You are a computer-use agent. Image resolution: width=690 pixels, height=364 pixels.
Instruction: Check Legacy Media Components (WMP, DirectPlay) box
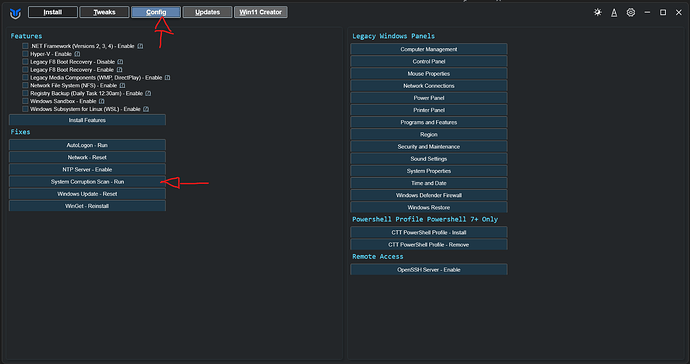click(25, 77)
